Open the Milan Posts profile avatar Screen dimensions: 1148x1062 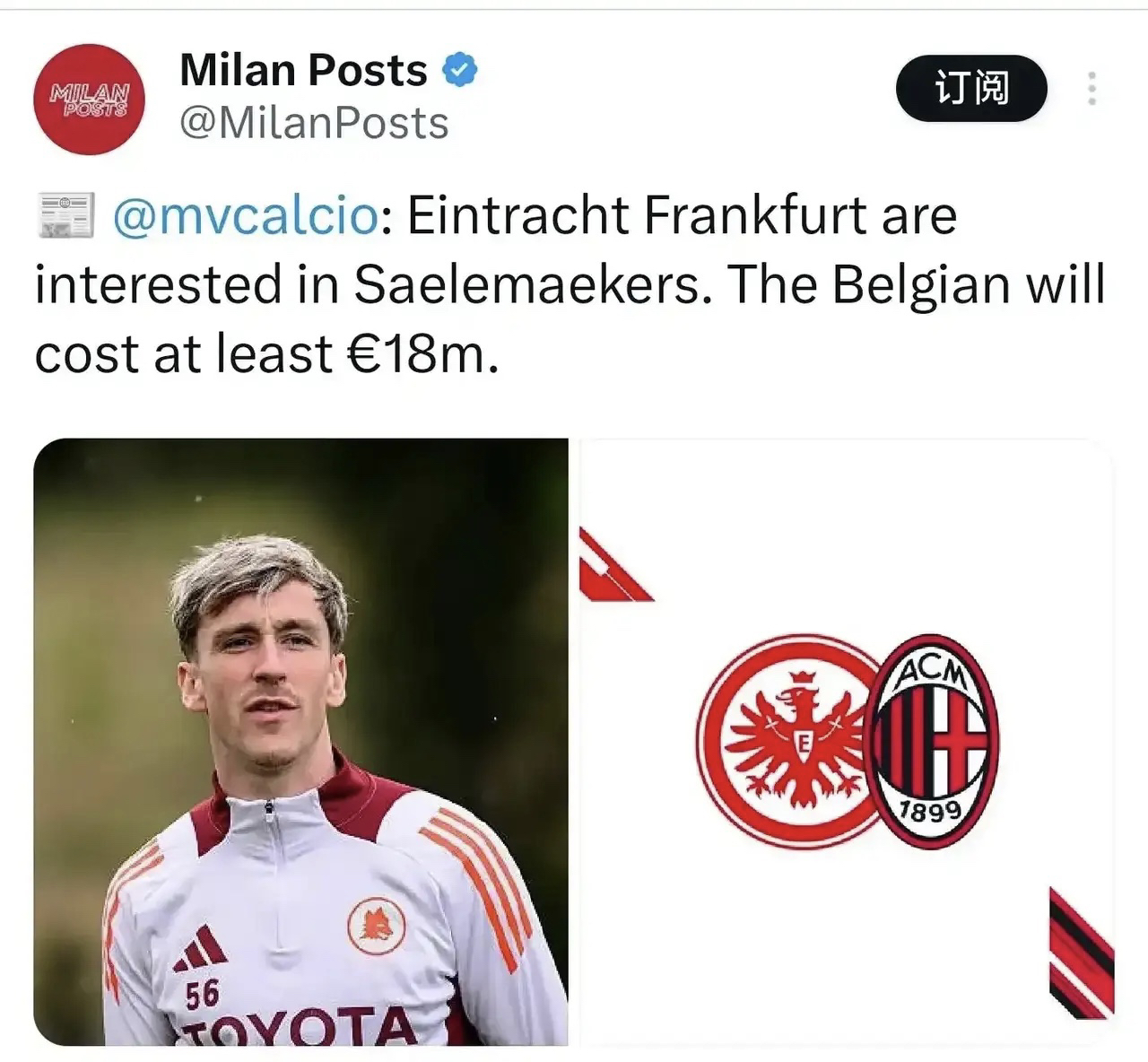[x=89, y=99]
